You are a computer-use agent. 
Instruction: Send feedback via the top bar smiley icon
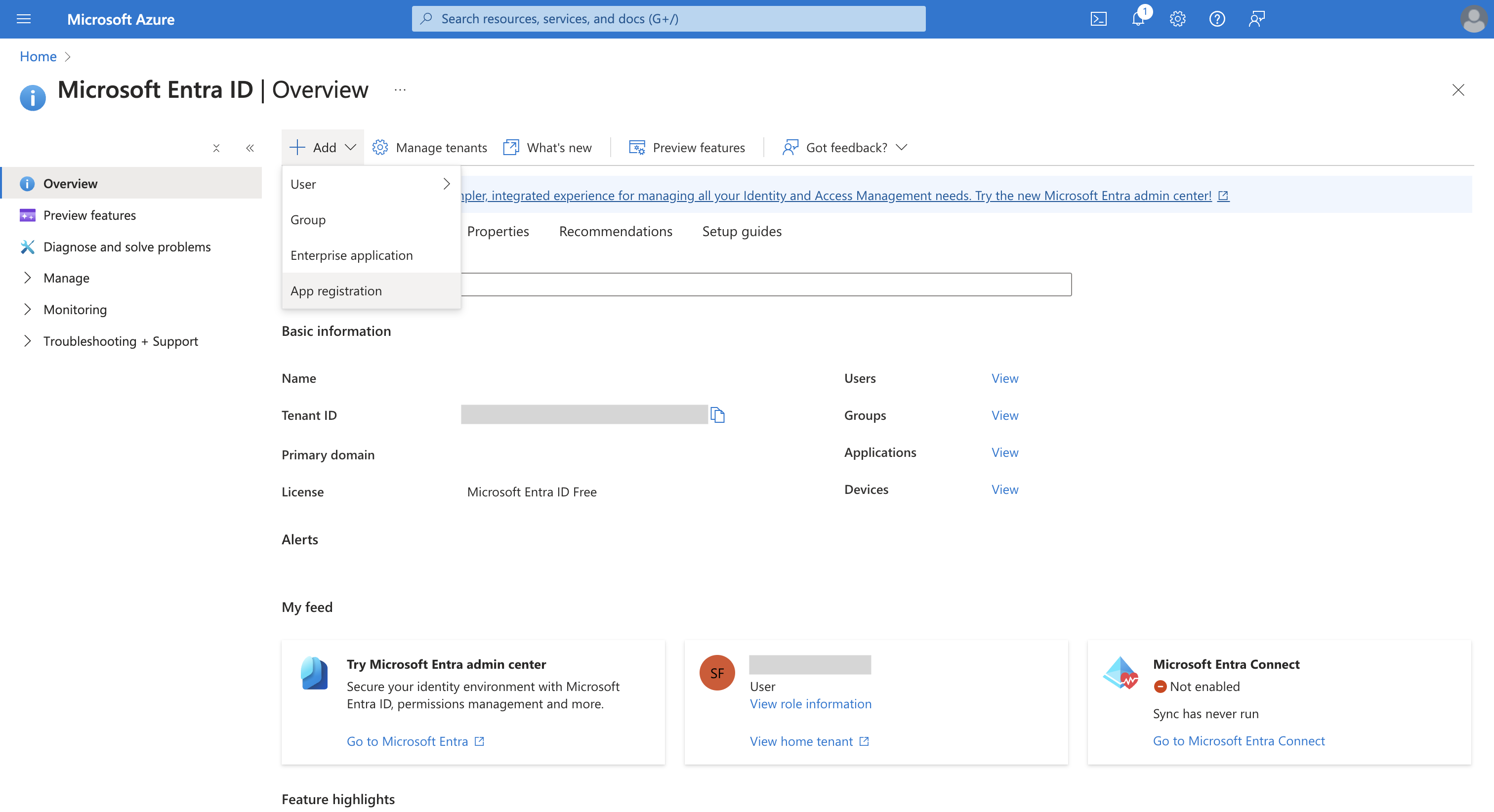[x=1257, y=19]
